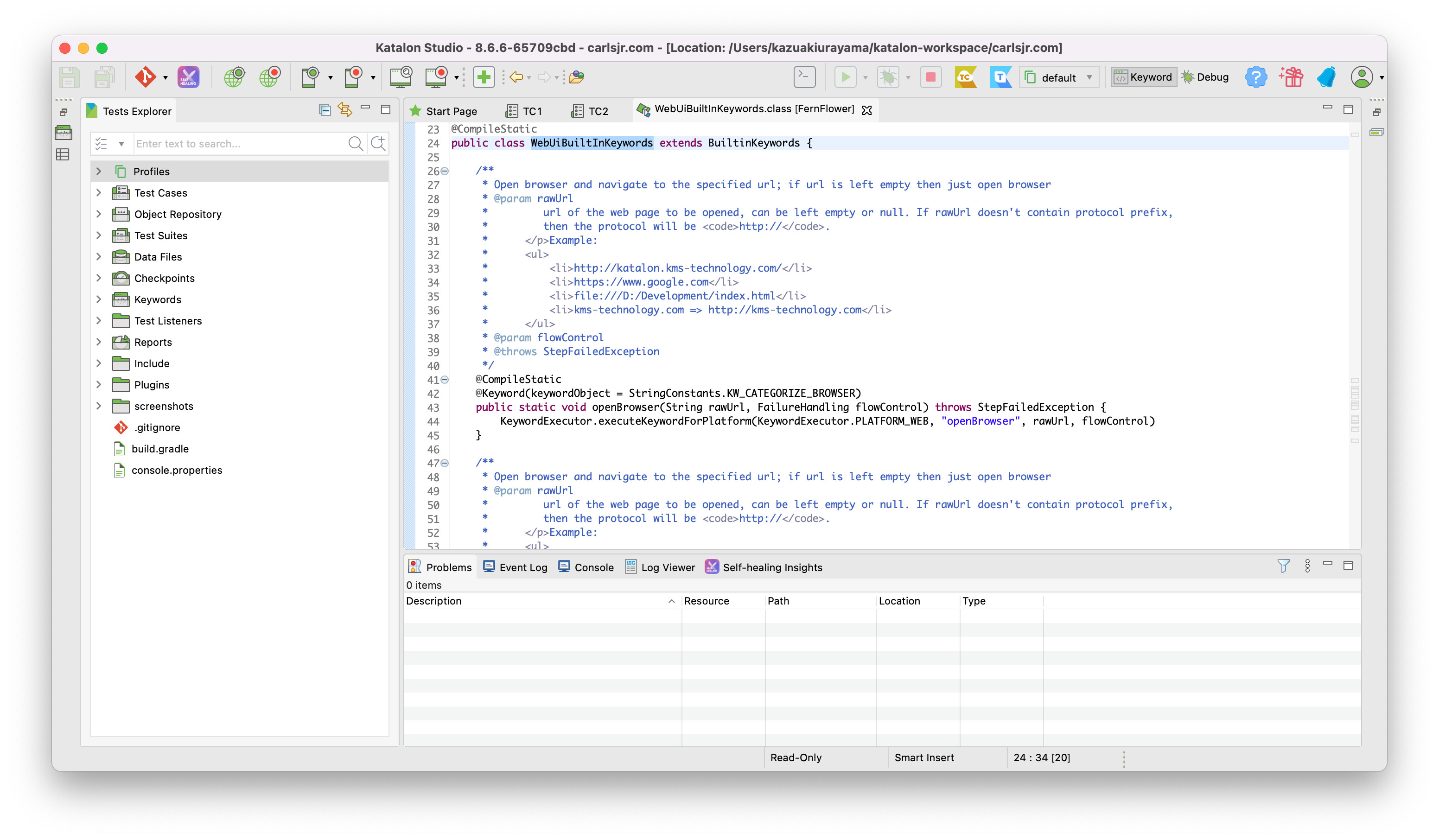Image resolution: width=1439 pixels, height=840 pixels.
Task: Switch to the TC1 editor tab
Action: pyautogui.click(x=531, y=111)
